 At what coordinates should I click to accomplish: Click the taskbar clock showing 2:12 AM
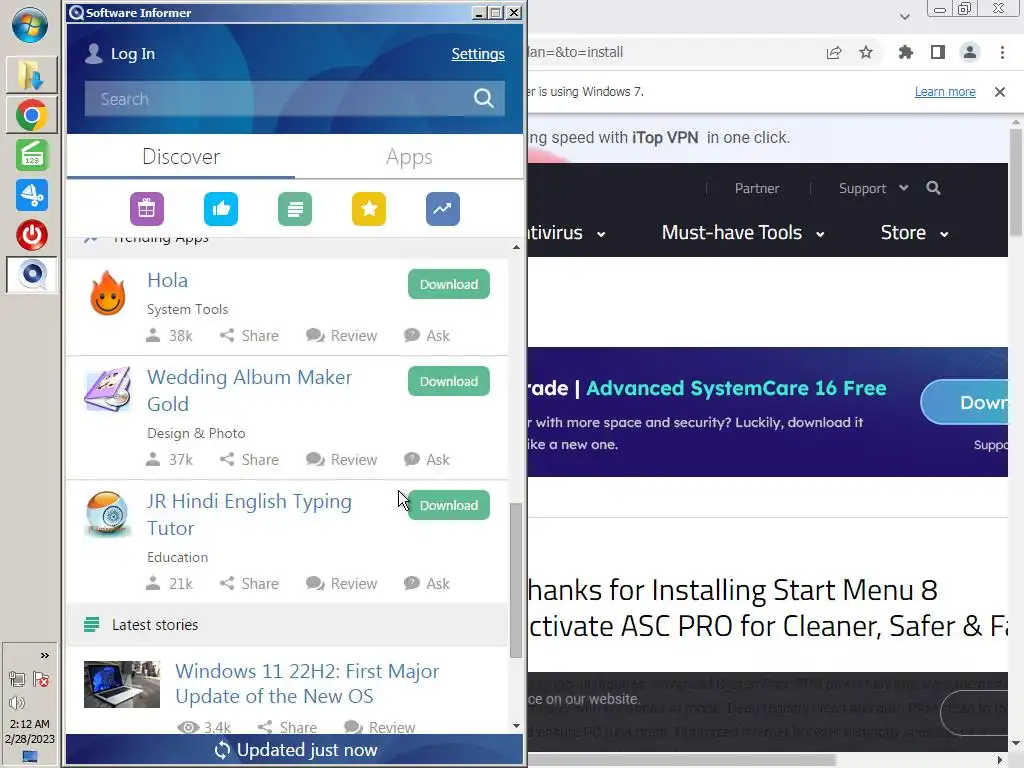29,724
